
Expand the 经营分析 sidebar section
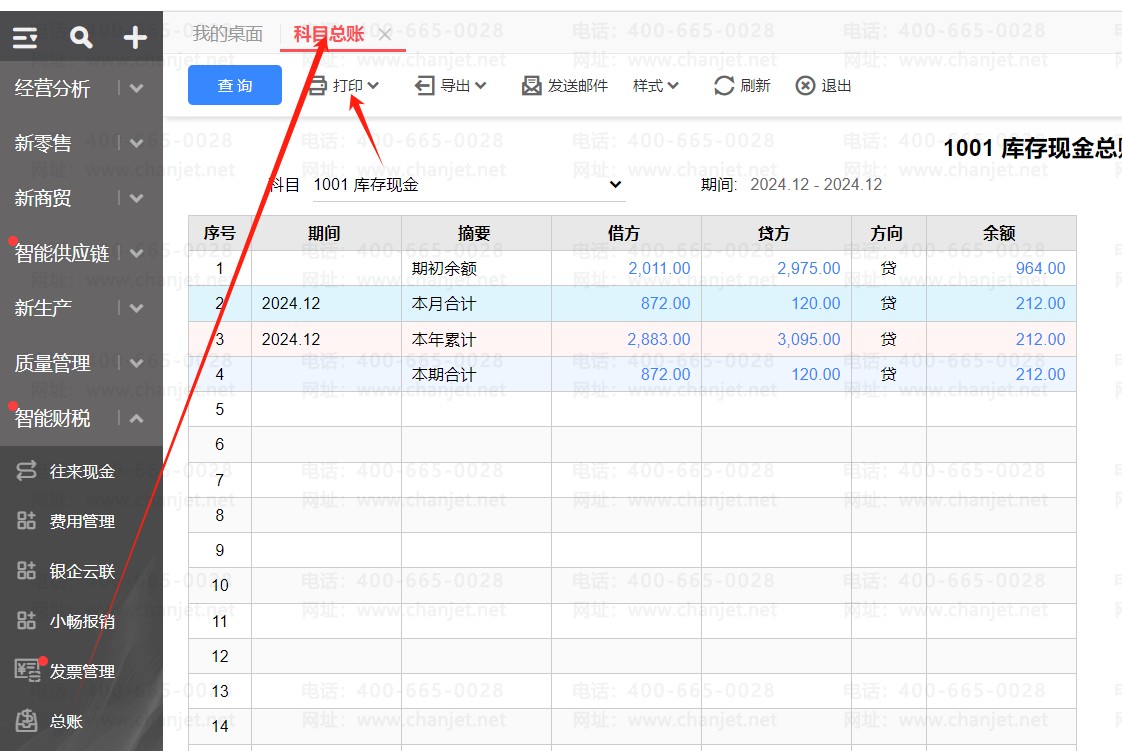137,88
